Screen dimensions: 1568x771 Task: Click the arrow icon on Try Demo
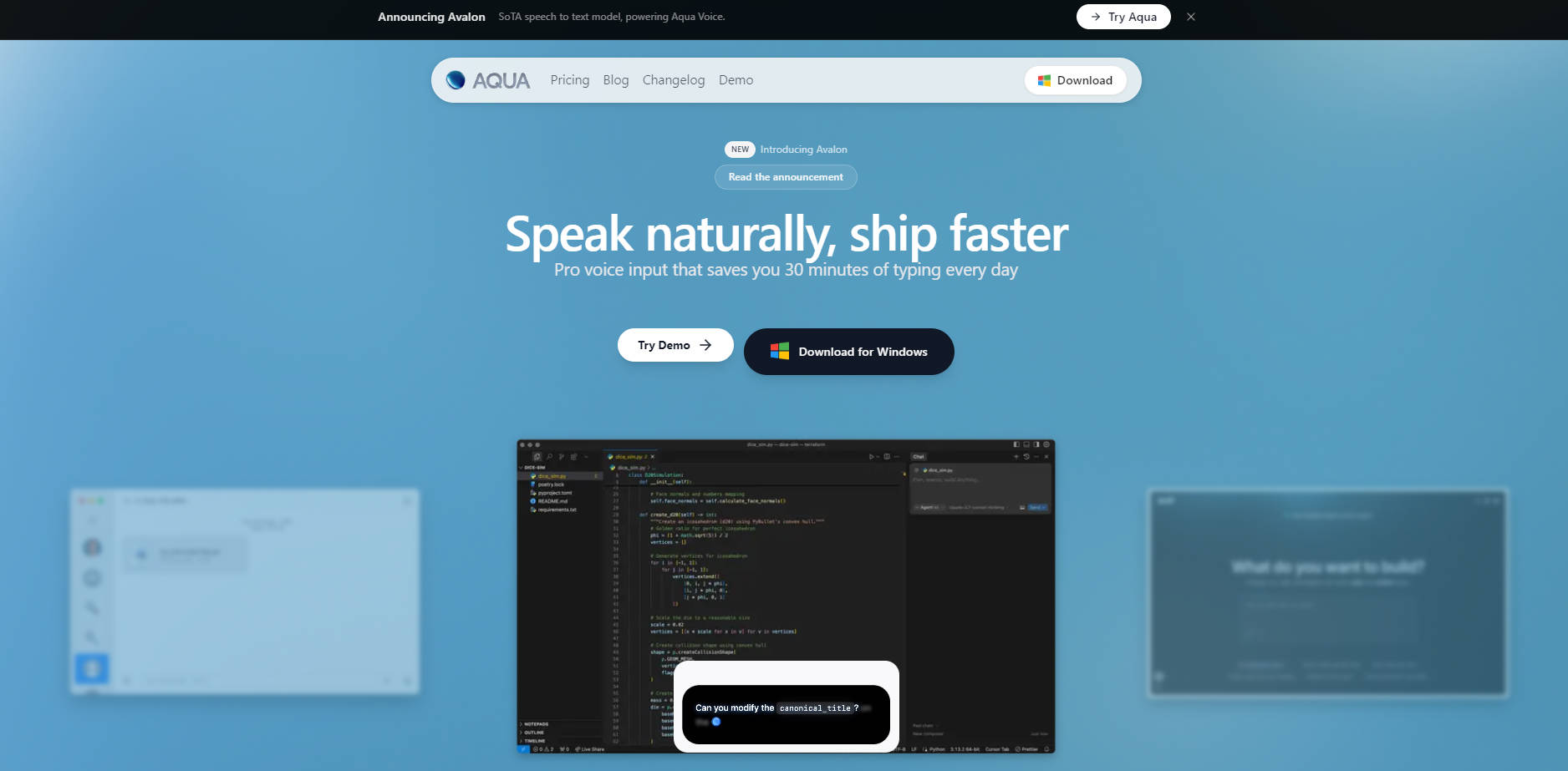pyautogui.click(x=705, y=345)
